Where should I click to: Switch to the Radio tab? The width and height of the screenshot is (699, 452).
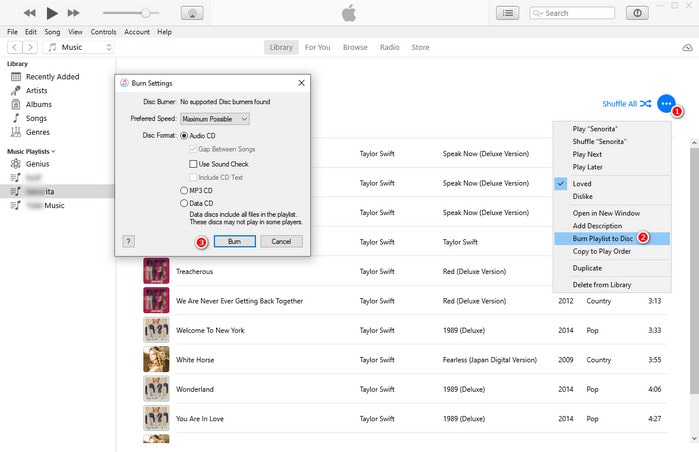click(x=390, y=47)
